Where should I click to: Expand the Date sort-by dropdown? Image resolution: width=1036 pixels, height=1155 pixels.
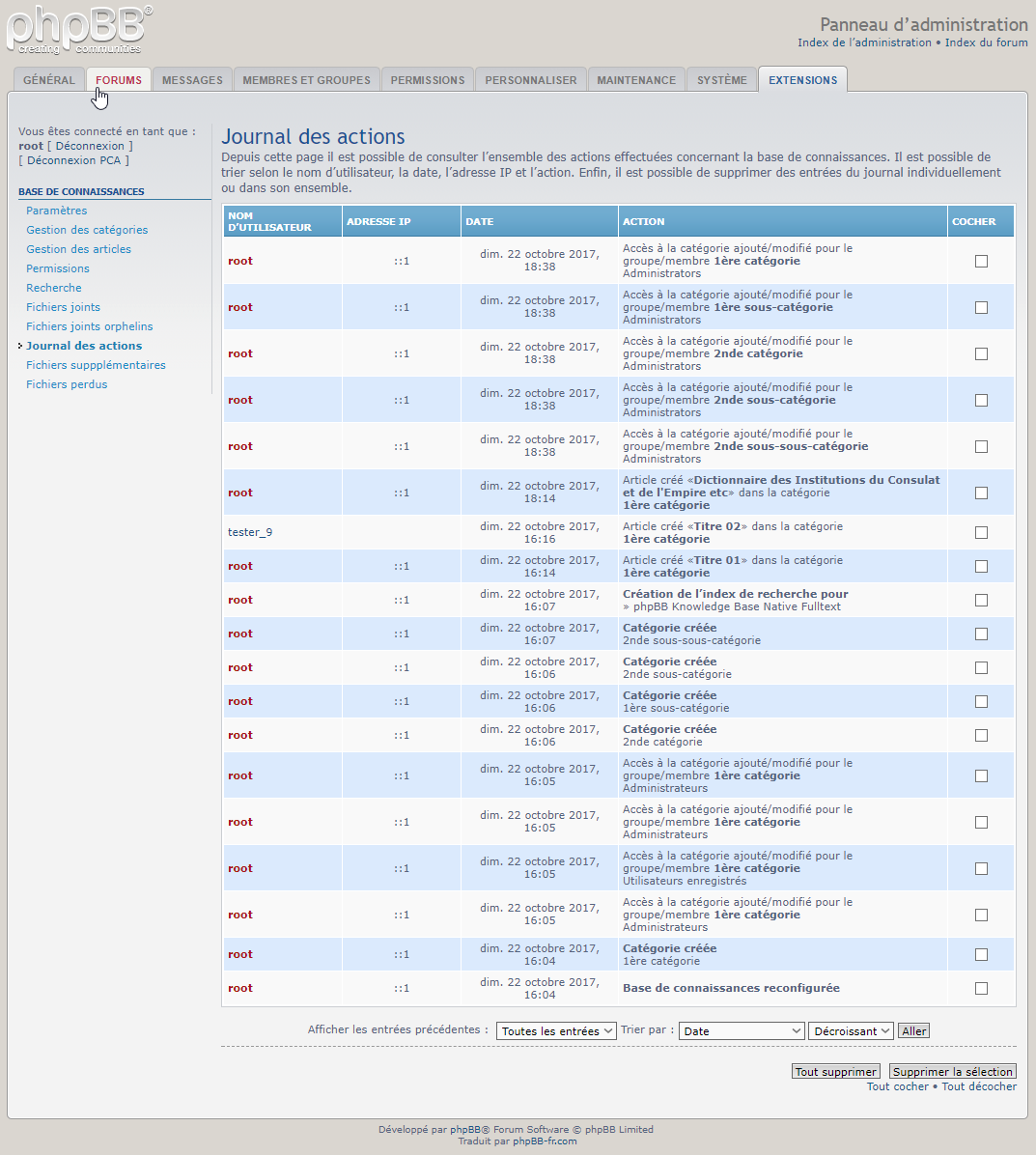[742, 1031]
